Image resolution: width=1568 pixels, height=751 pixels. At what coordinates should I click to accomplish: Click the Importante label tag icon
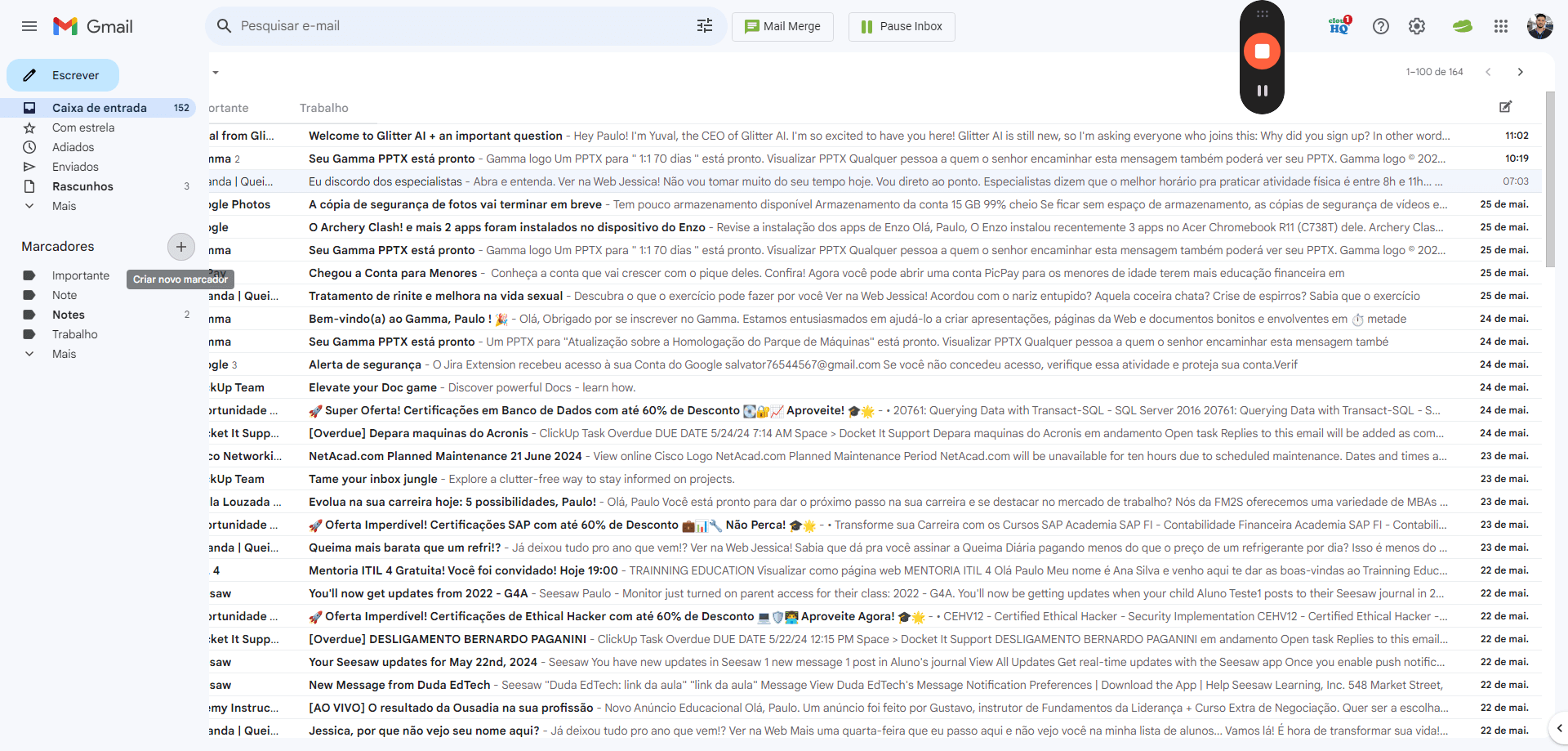tap(29, 275)
